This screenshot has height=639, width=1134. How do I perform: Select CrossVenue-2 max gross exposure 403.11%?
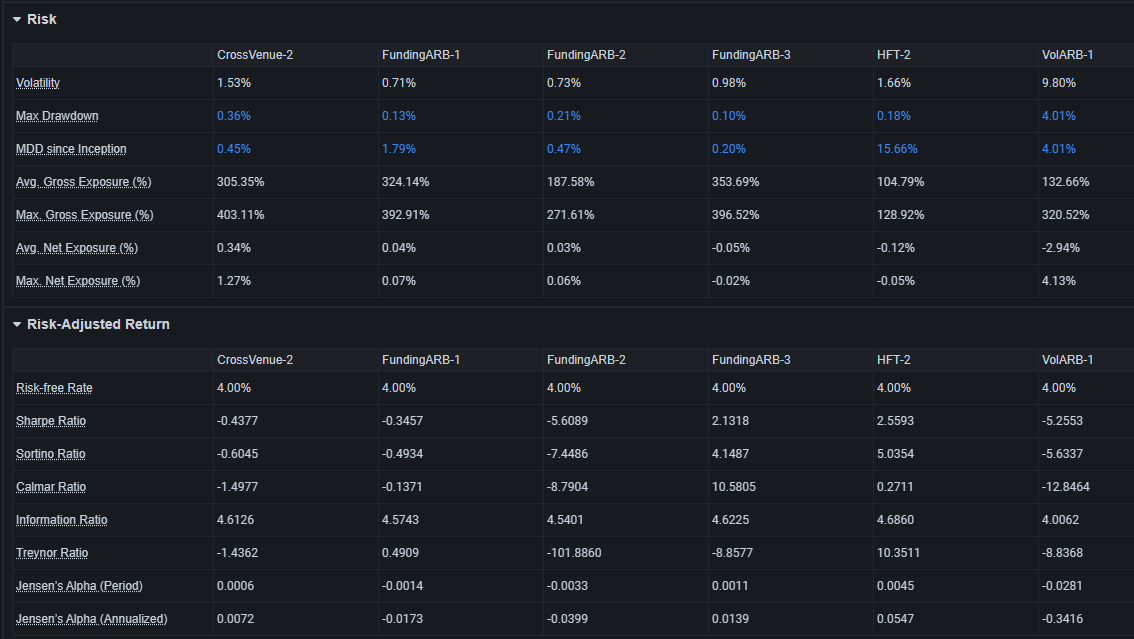240,215
